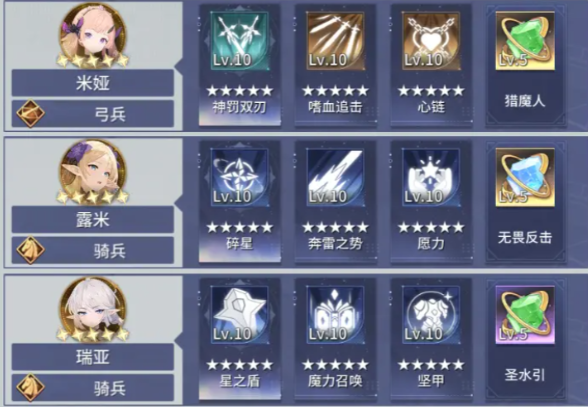Tap the 圣水引 green gem icon
588x407 pixels.
525,314
